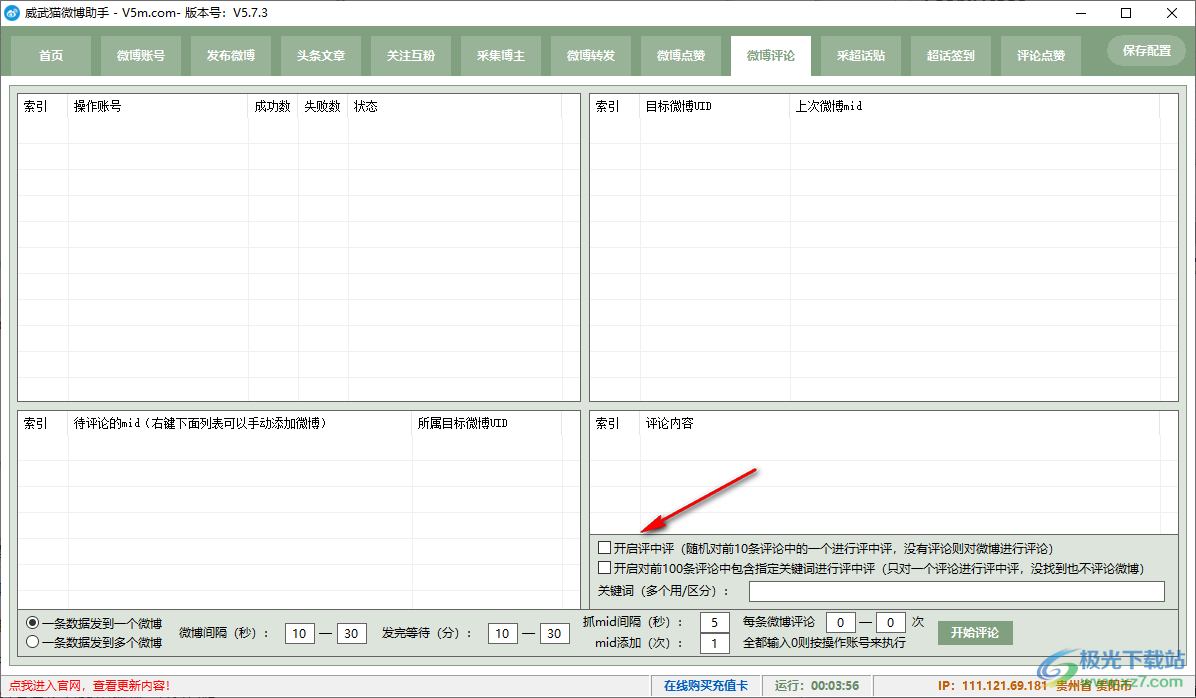Click the IP address in status bar
Screen dimensions: 1196x698
pos(992,686)
